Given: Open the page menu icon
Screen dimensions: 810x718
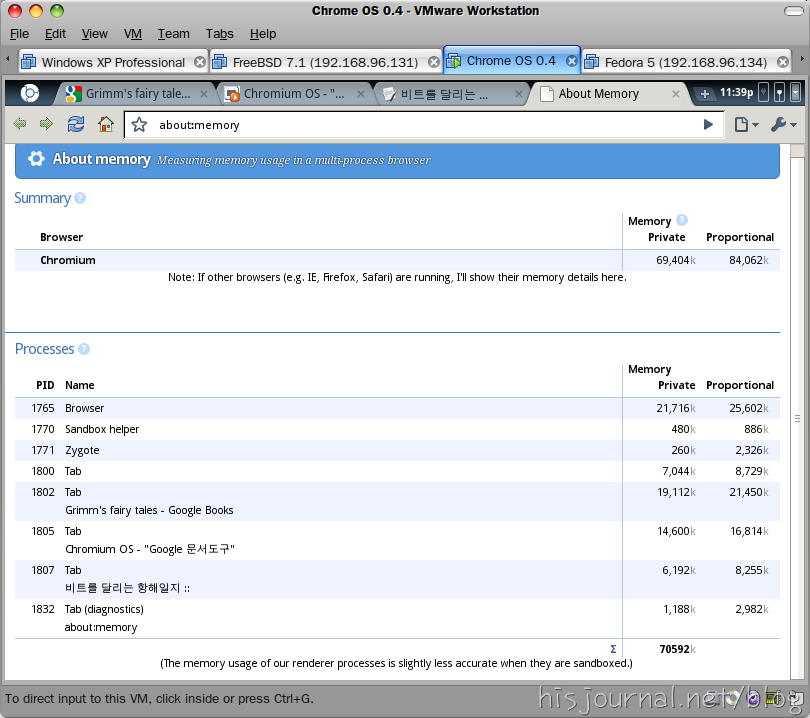Looking at the screenshot, I should (x=746, y=124).
